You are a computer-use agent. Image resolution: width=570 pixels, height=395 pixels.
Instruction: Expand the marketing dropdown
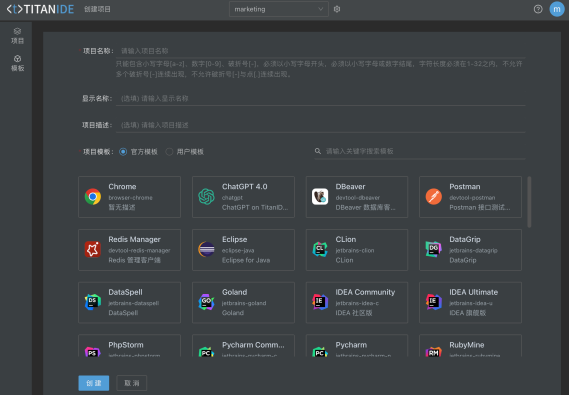coord(279,9)
